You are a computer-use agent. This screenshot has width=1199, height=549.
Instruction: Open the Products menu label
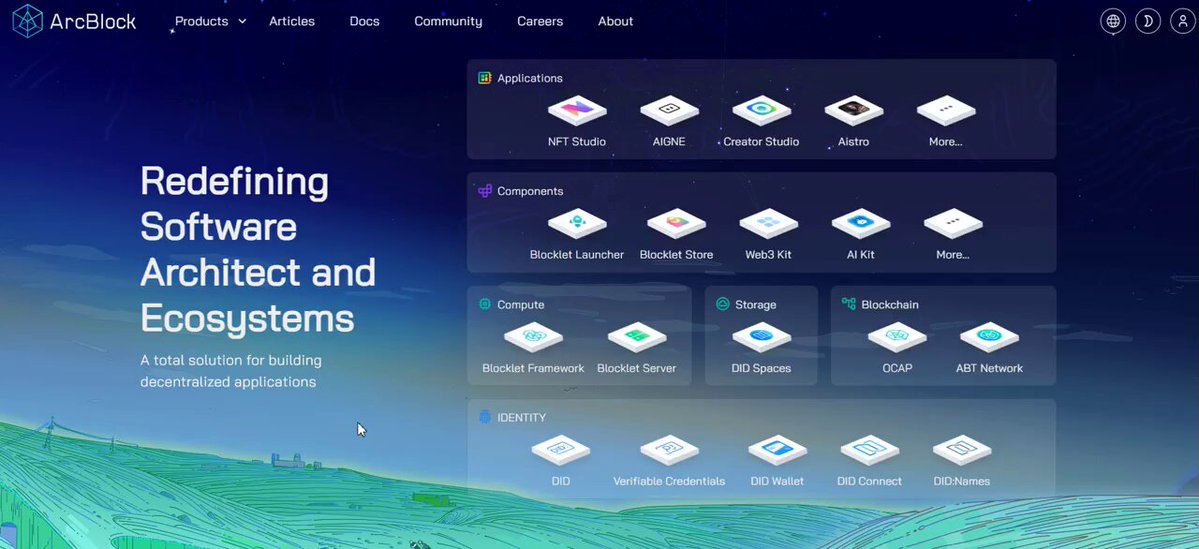[x=202, y=21]
